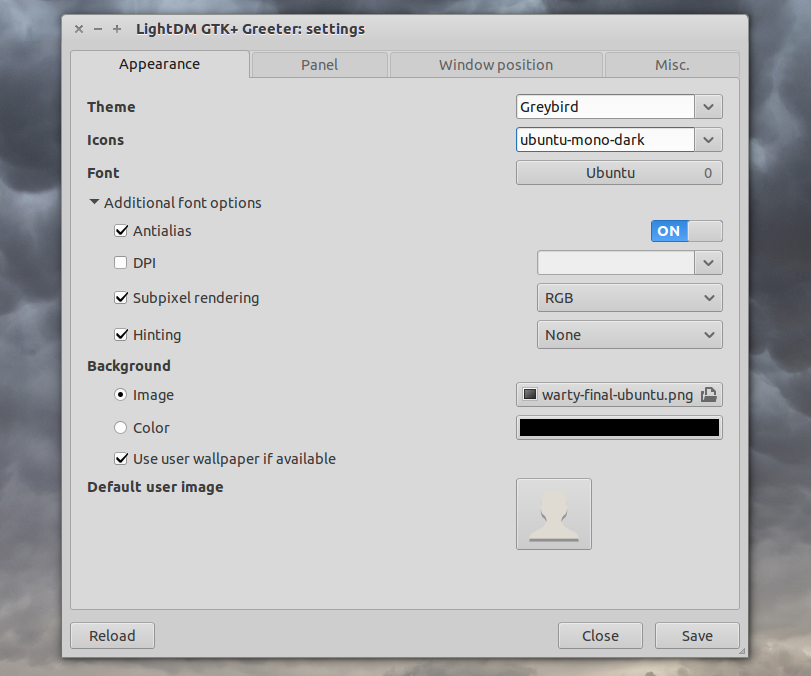Open the Hinting dropdown set to None
Screen dimensions: 811x676
click(x=709, y=334)
